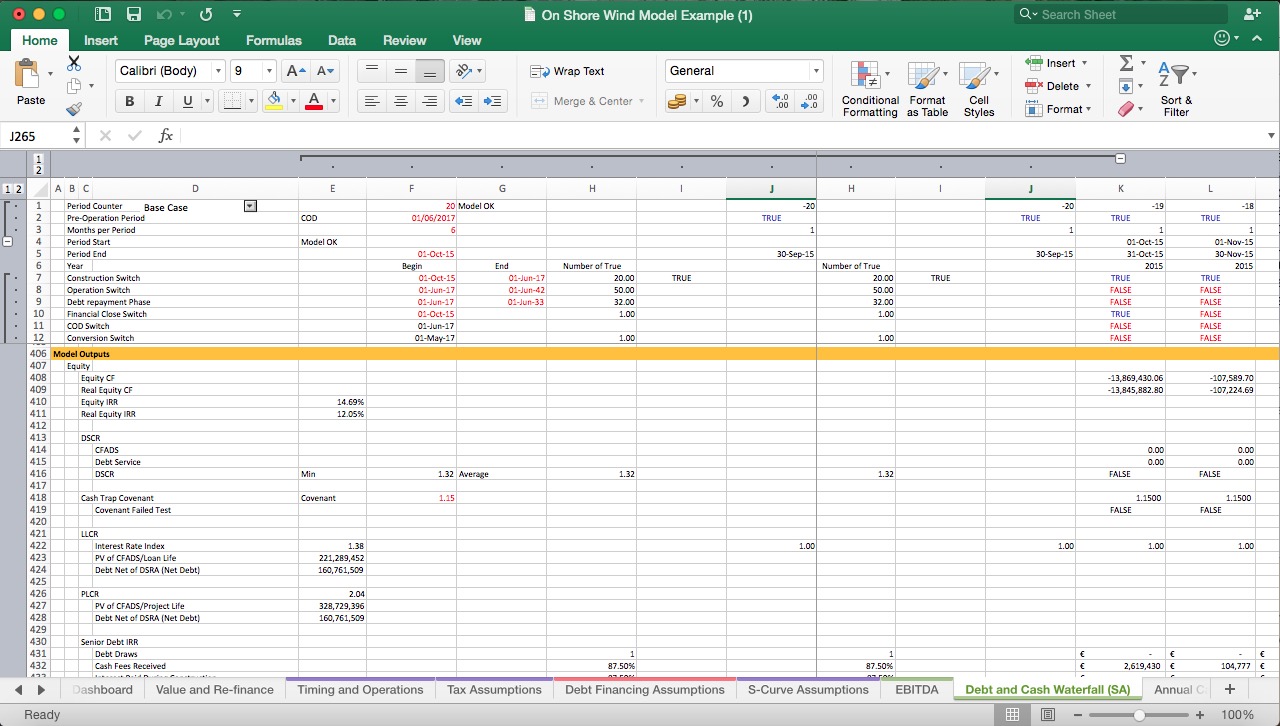Decrease font size with the smaller A icon
This screenshot has width=1280, height=726.
click(x=326, y=71)
